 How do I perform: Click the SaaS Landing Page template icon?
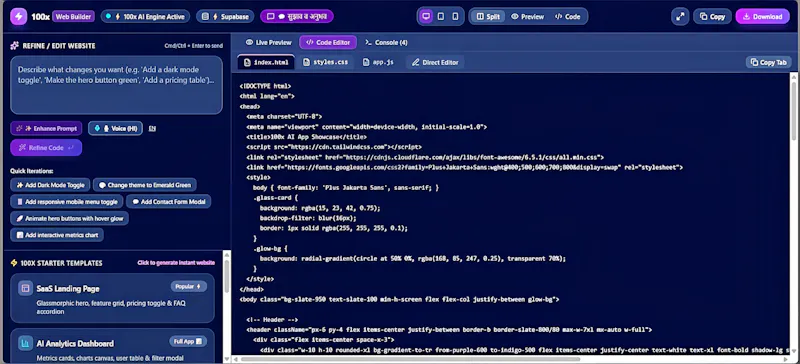(x=25, y=288)
